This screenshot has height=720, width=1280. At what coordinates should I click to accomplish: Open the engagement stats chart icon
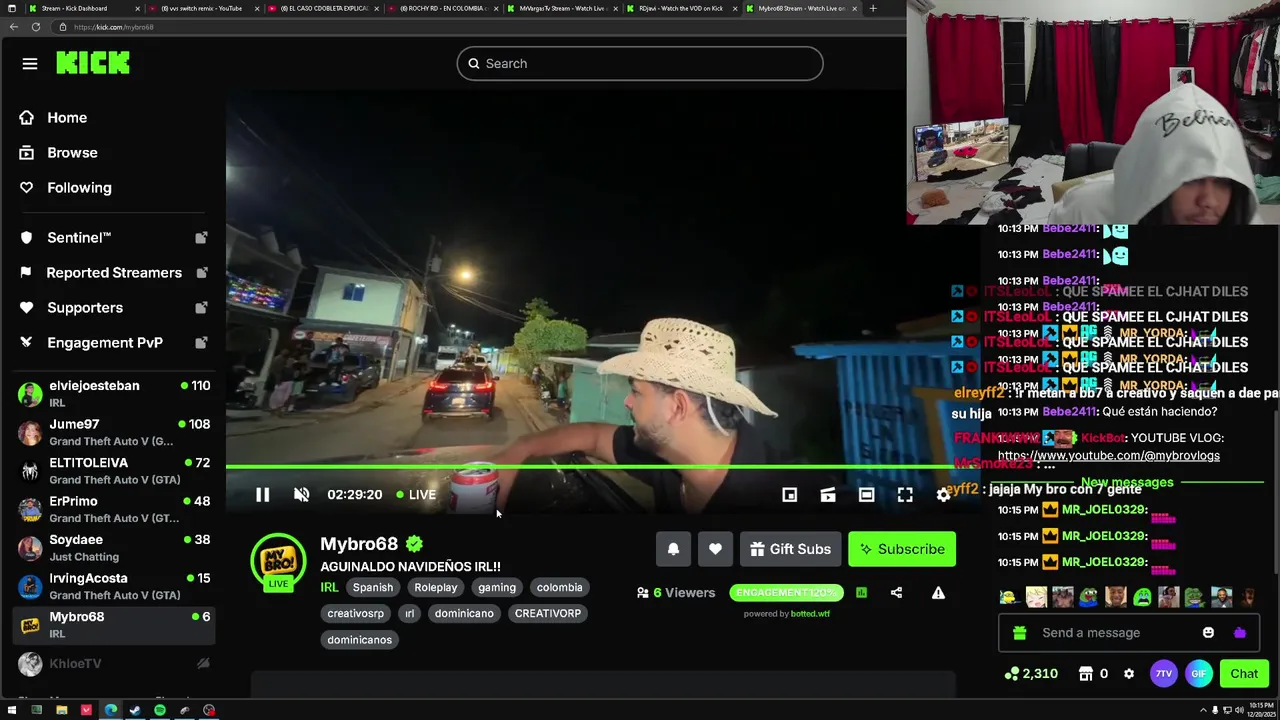[x=861, y=593]
